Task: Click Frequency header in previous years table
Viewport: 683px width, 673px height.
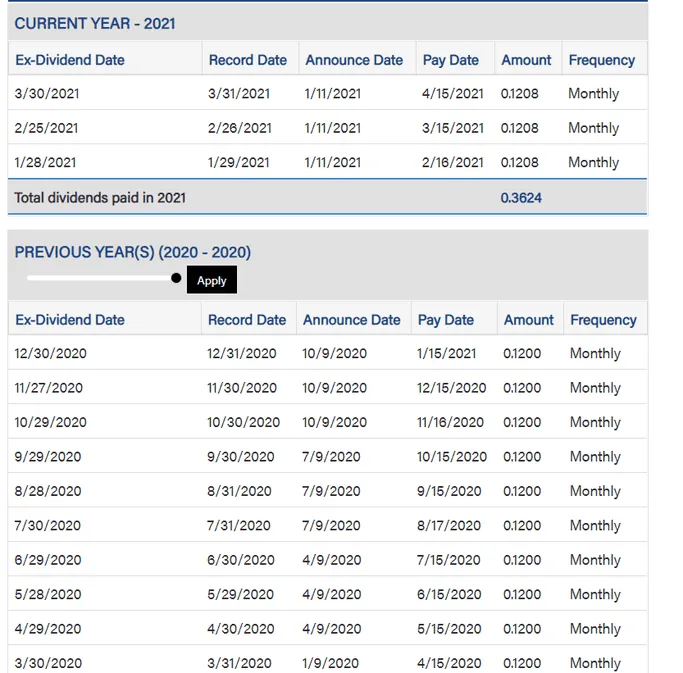Action: coord(603,320)
